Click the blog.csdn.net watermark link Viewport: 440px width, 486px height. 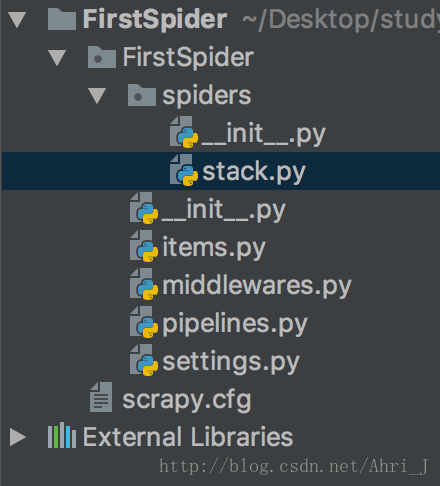[294, 466]
